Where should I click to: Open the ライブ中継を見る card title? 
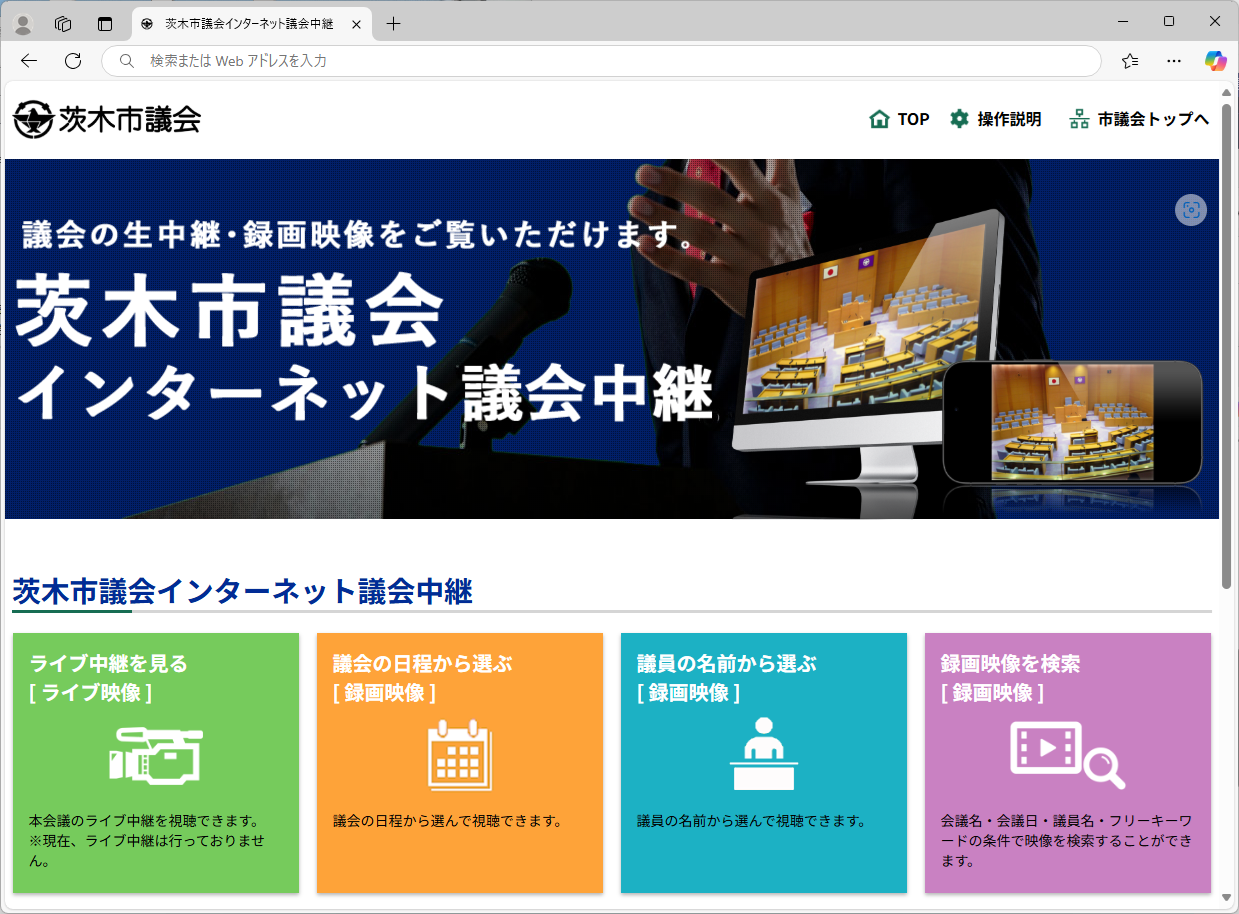[x=108, y=663]
